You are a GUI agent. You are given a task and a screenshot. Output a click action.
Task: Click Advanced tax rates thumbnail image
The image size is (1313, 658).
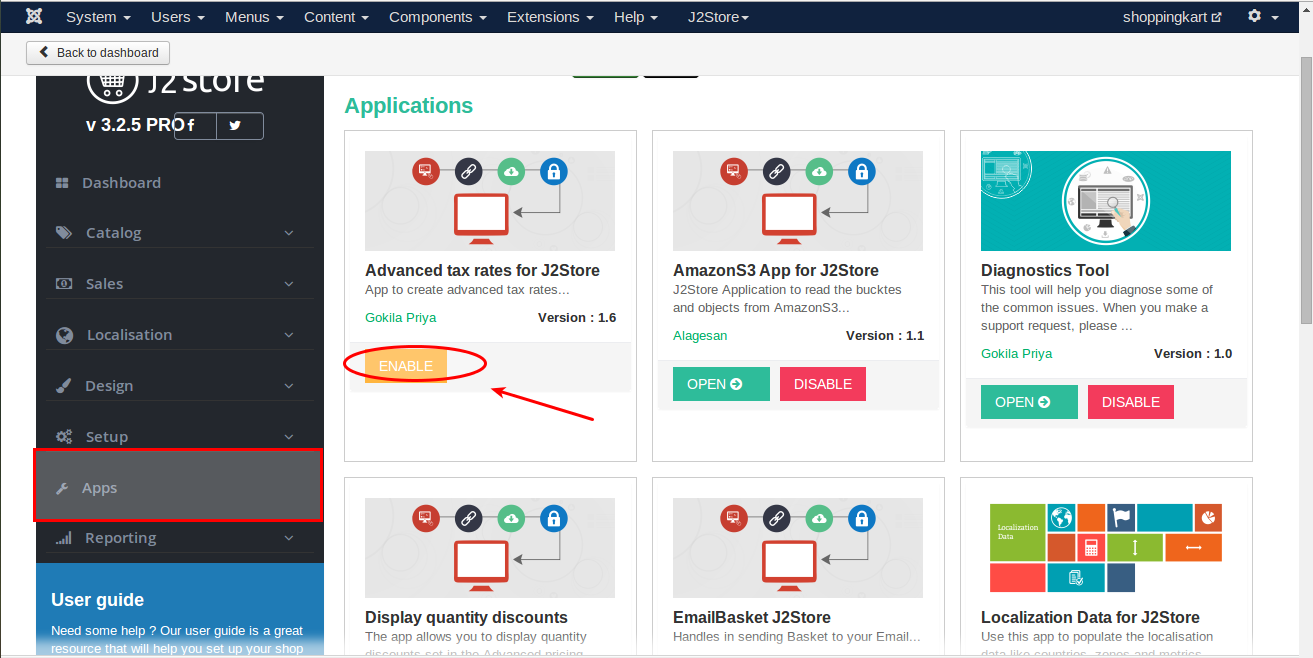(490, 200)
